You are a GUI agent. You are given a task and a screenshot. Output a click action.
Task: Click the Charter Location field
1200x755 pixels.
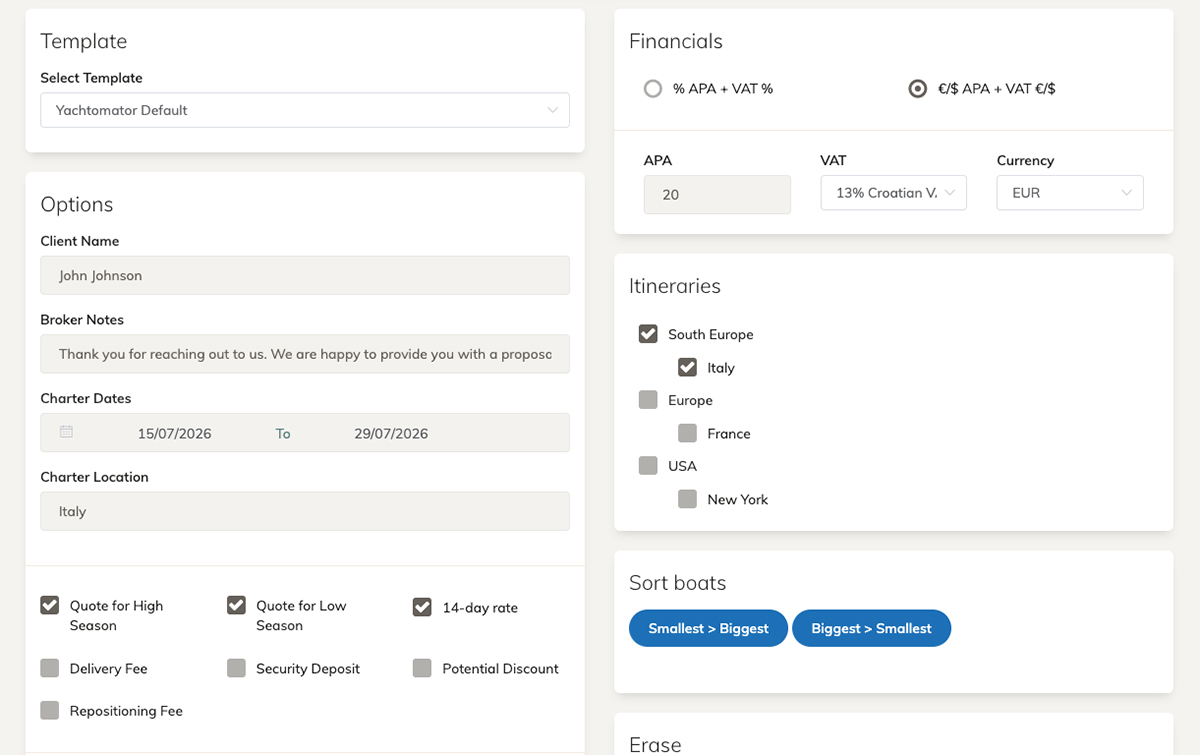[305, 511]
